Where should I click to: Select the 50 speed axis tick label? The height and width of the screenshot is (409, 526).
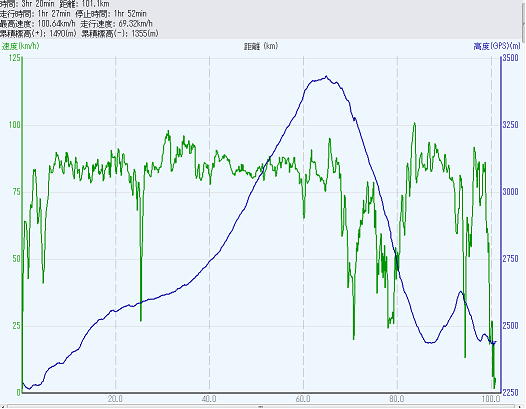[16, 259]
